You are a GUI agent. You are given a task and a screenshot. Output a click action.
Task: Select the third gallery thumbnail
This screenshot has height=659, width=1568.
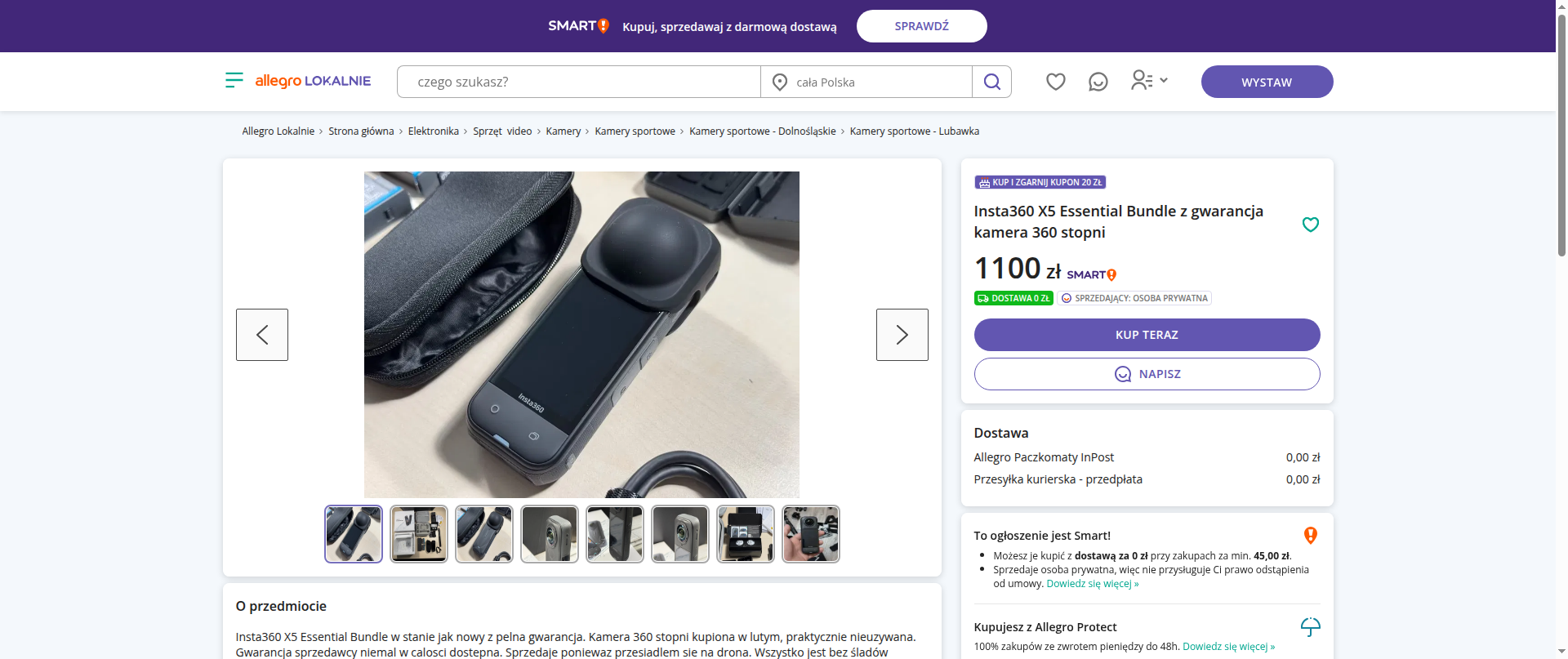click(x=484, y=534)
